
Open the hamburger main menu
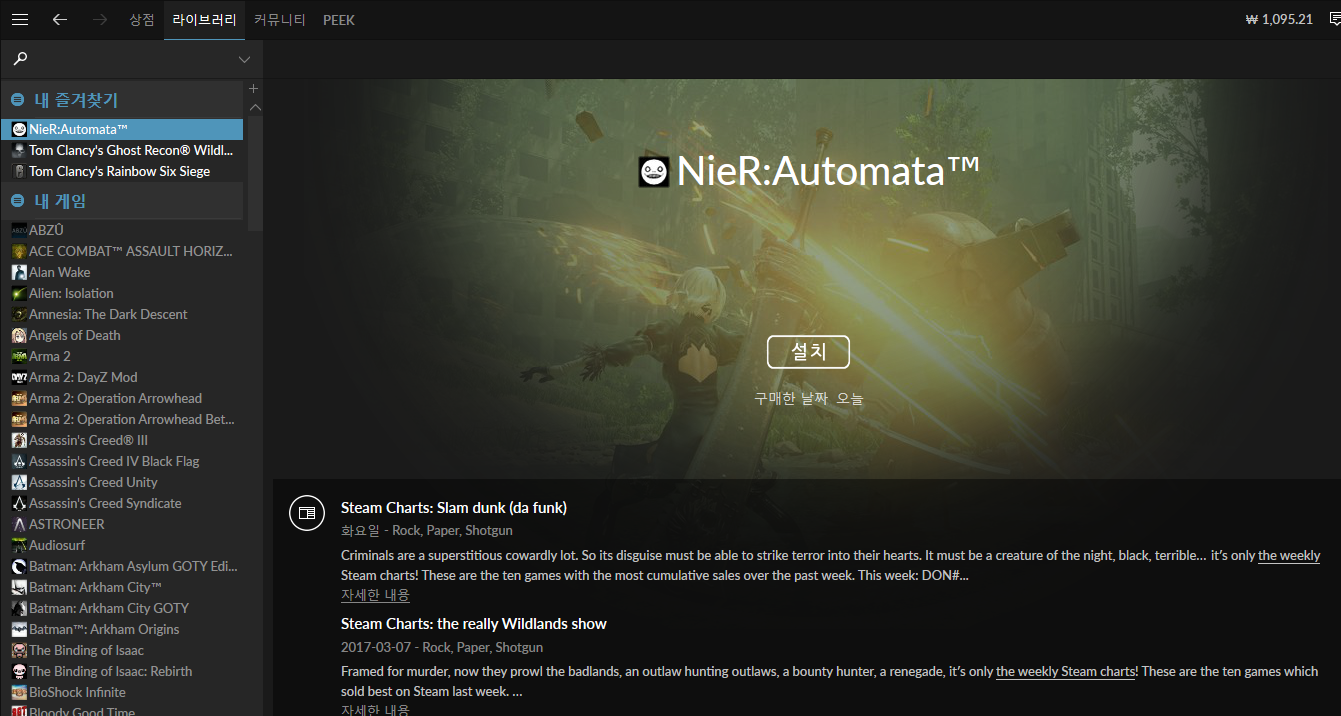click(20, 20)
